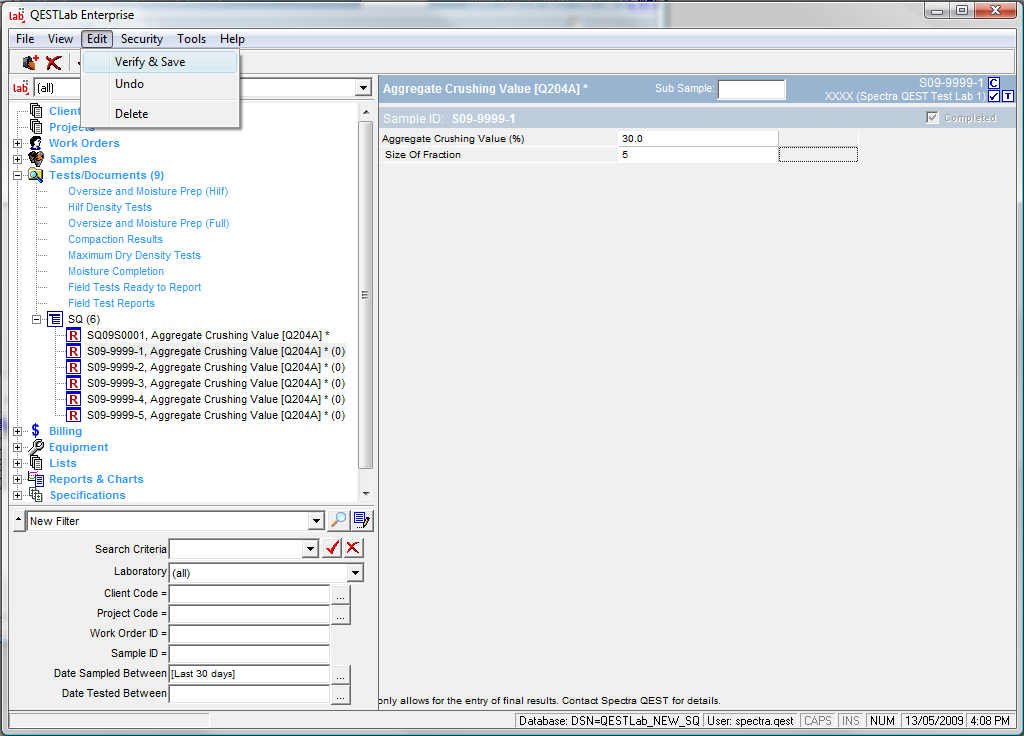Clear search criteria with red X button

tap(354, 548)
